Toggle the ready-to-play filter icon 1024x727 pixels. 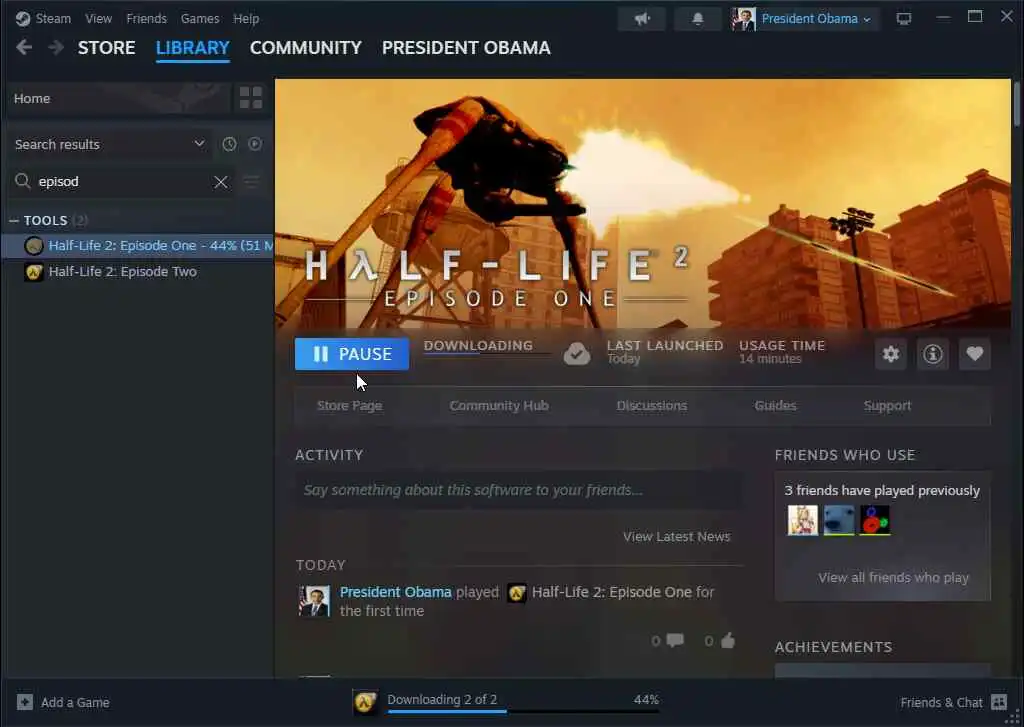[x=255, y=144]
